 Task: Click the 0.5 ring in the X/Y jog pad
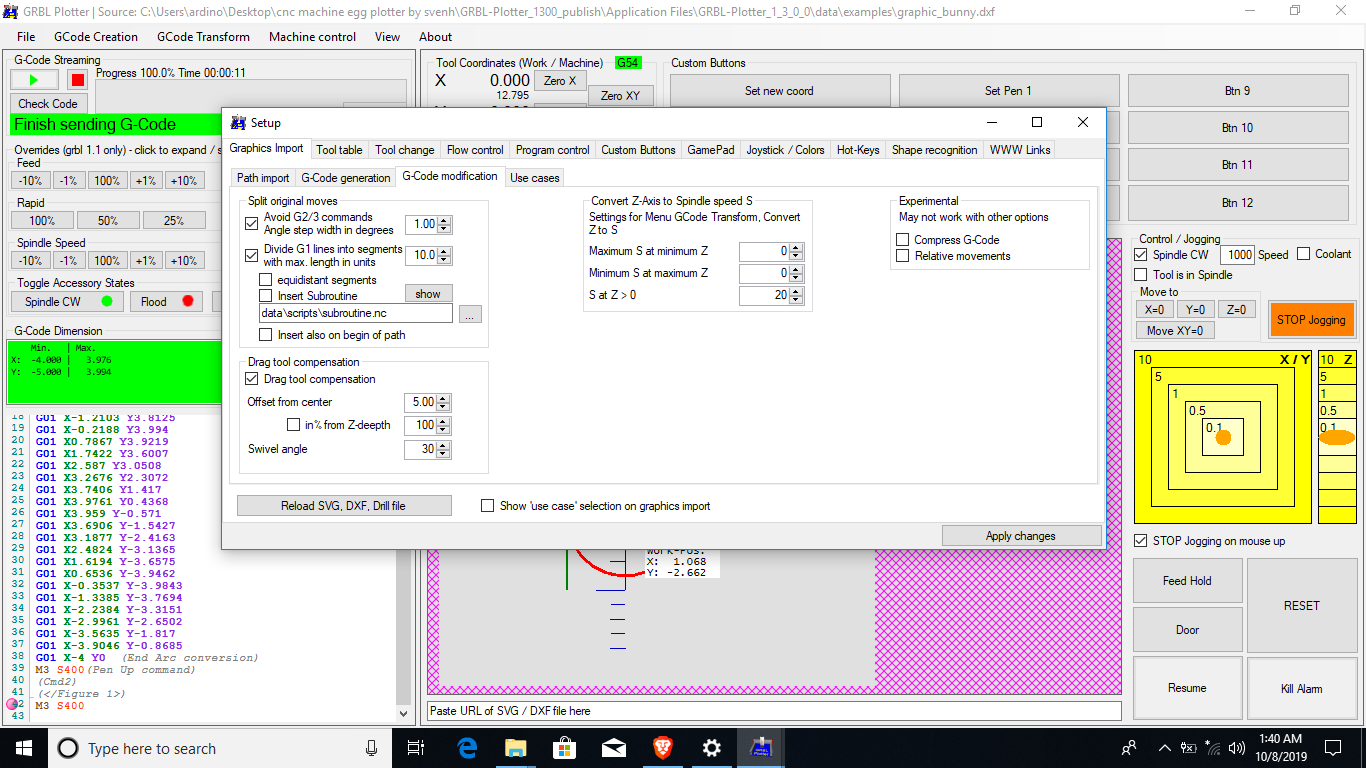(1196, 411)
